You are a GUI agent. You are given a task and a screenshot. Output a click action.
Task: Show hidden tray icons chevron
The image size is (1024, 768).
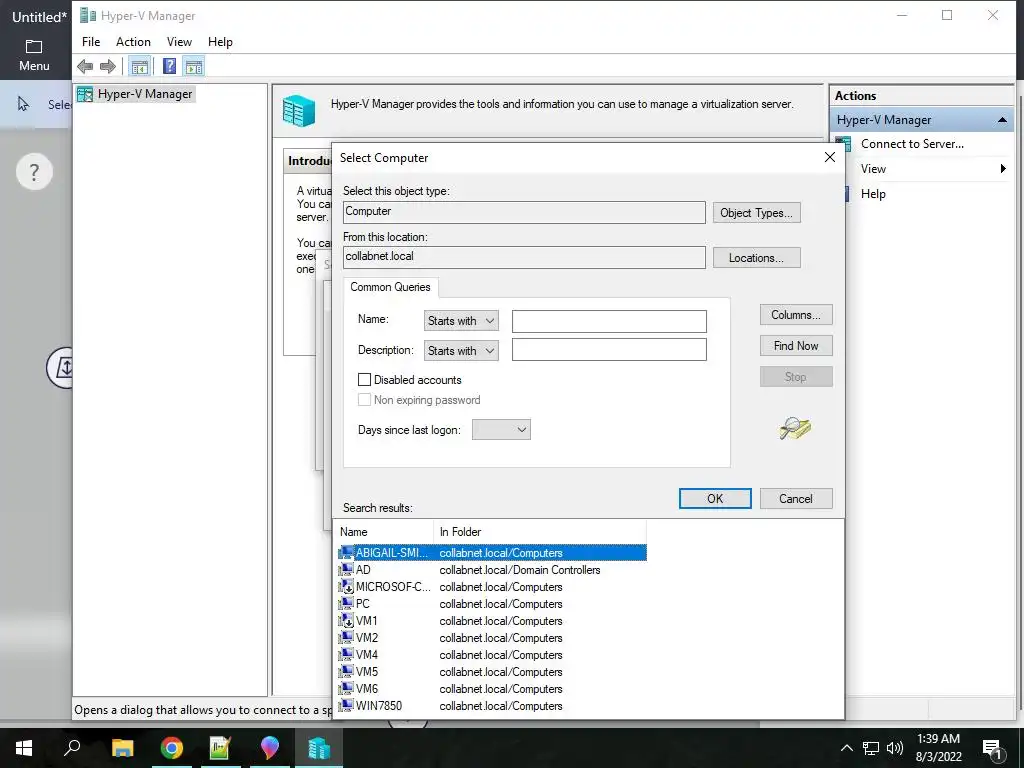(846, 748)
